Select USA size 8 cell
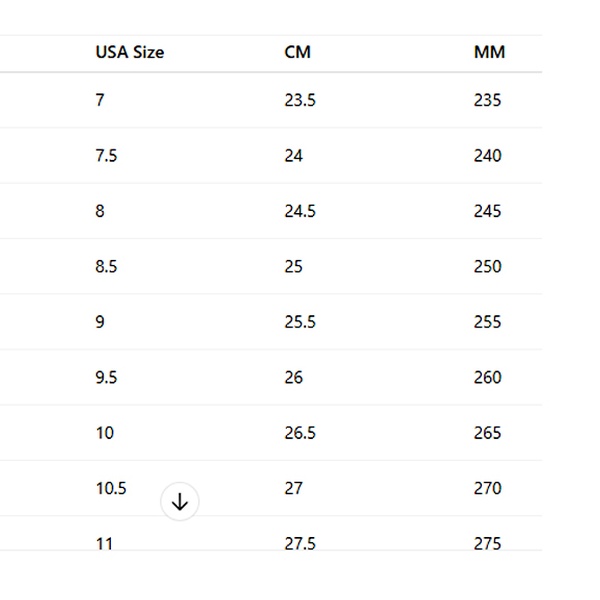Image resolution: width=600 pixels, height=600 pixels. [x=100, y=211]
